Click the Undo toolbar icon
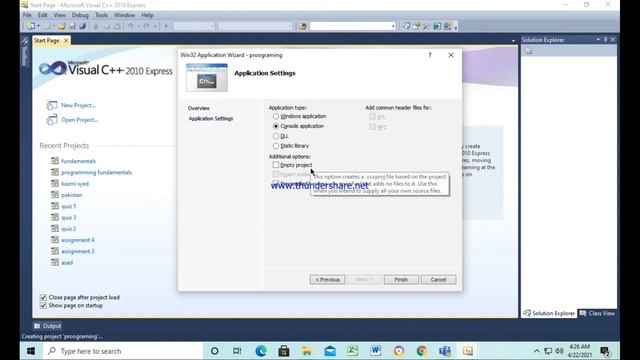The width and height of the screenshot is (640, 360). pos(130,26)
